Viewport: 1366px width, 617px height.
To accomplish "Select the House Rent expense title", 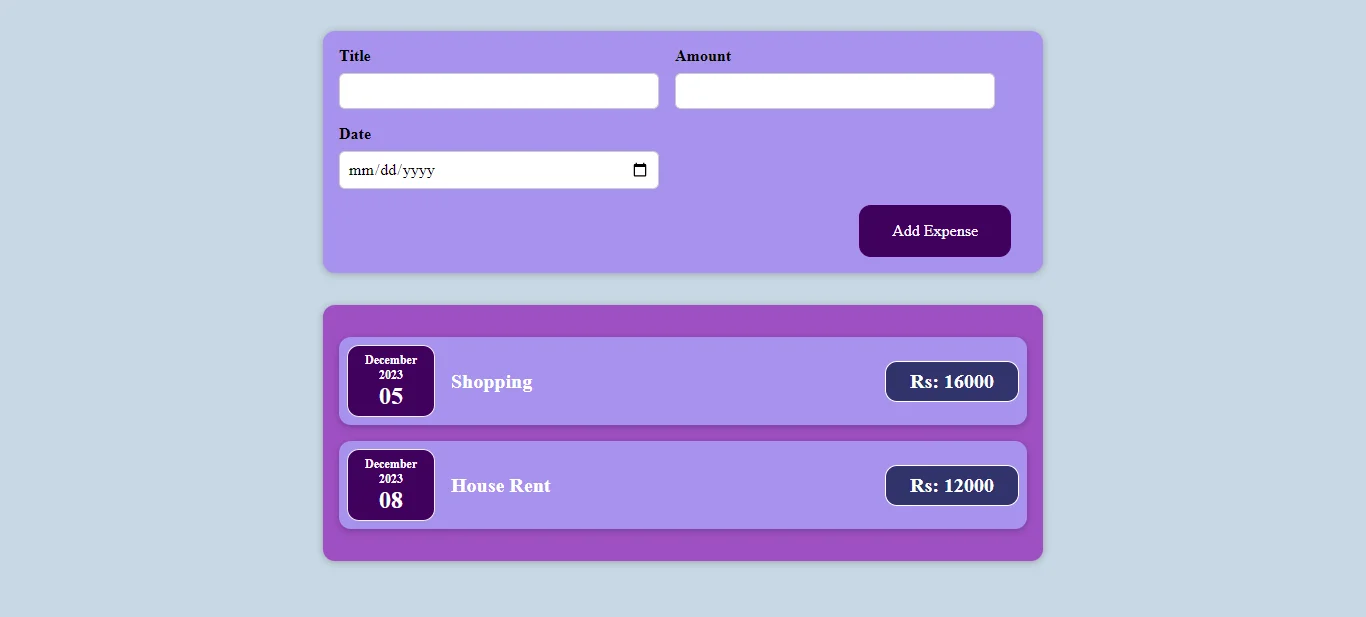I will tap(501, 486).
